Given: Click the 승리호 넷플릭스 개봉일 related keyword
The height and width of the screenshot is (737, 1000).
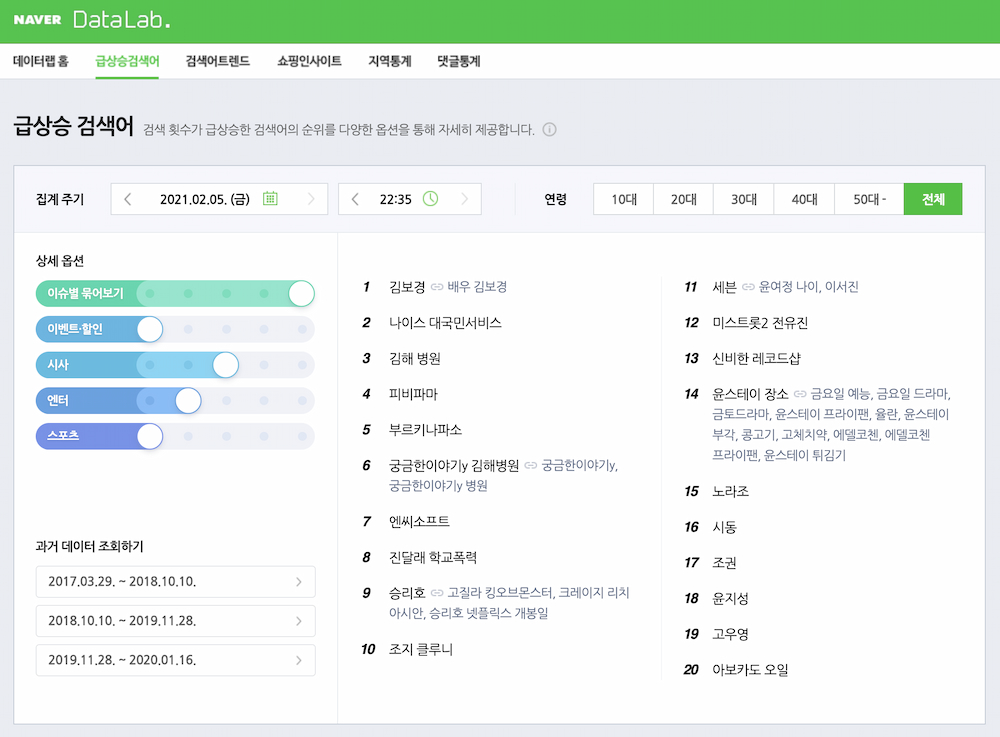Looking at the screenshot, I should tap(489, 613).
